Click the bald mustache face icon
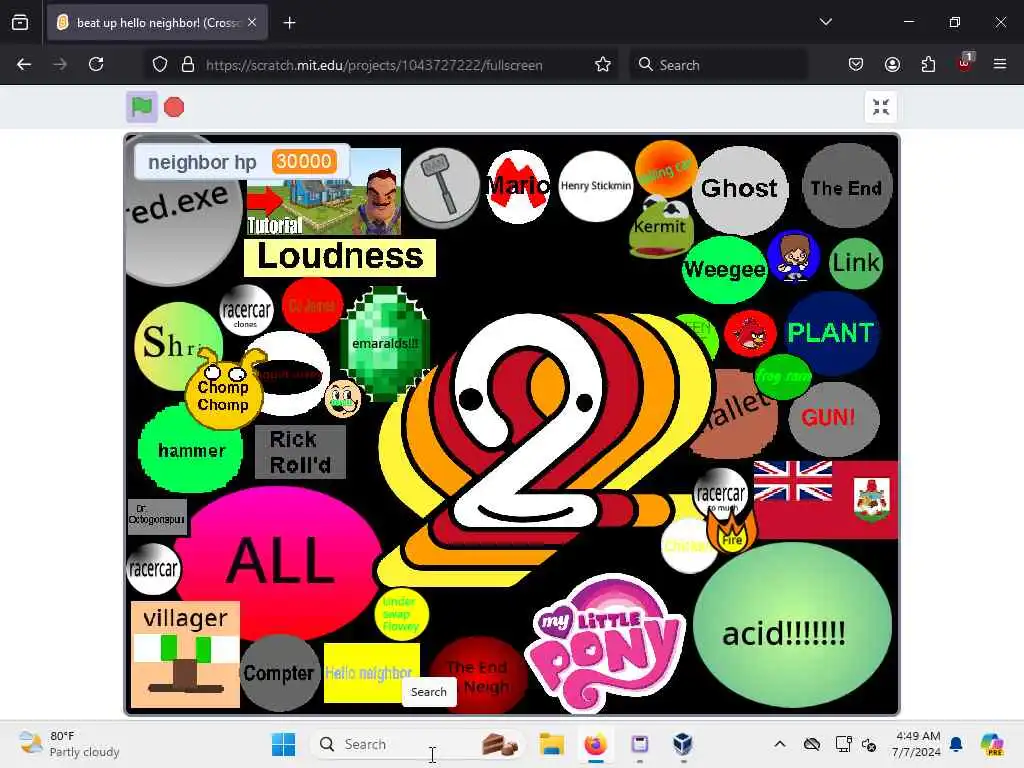Screen dimensions: 1024x768 [343, 398]
